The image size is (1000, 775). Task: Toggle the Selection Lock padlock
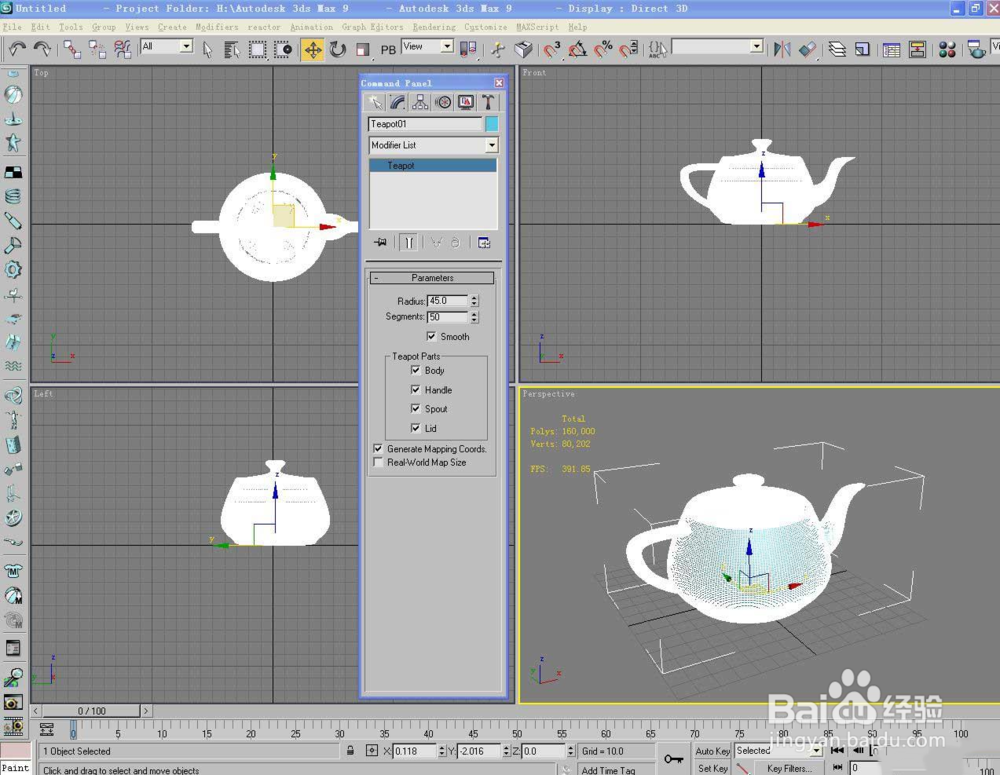click(x=350, y=751)
